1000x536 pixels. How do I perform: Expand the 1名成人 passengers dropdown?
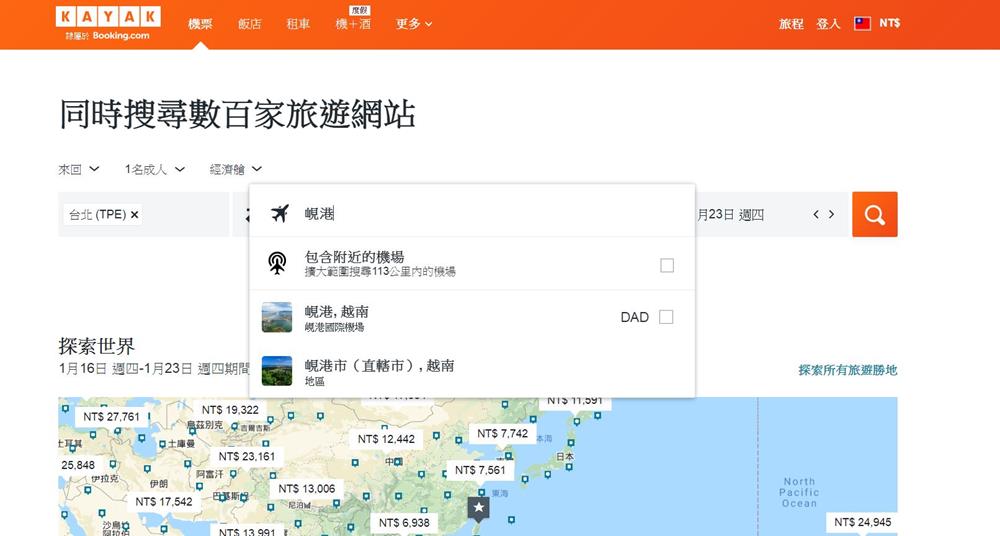click(155, 170)
